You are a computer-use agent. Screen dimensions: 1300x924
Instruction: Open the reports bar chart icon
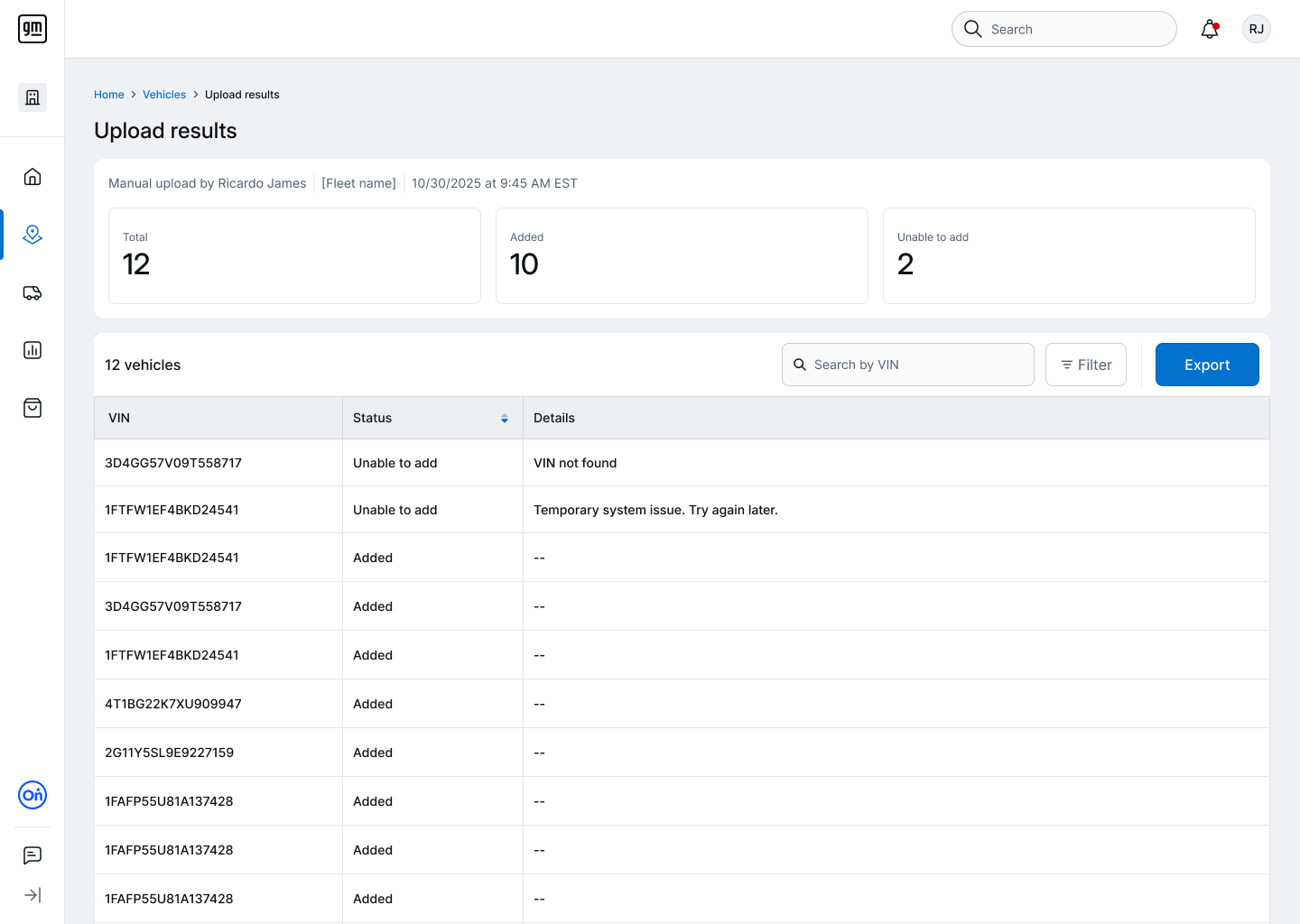pyautogui.click(x=32, y=350)
